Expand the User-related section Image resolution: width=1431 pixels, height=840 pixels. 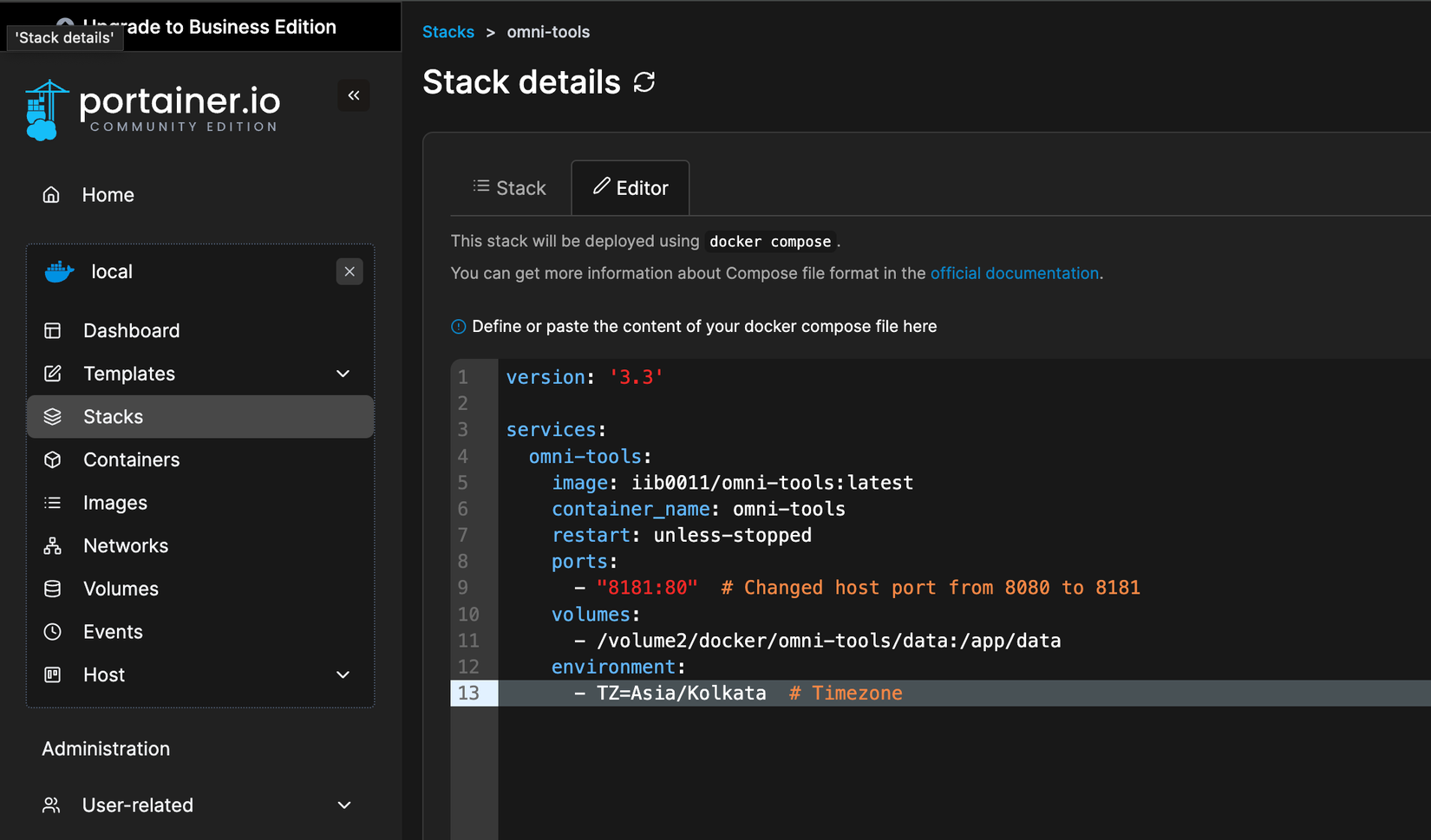344,804
